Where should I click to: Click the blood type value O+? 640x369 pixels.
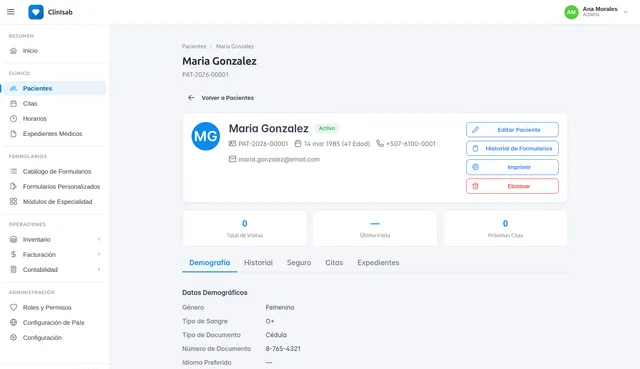[270, 321]
